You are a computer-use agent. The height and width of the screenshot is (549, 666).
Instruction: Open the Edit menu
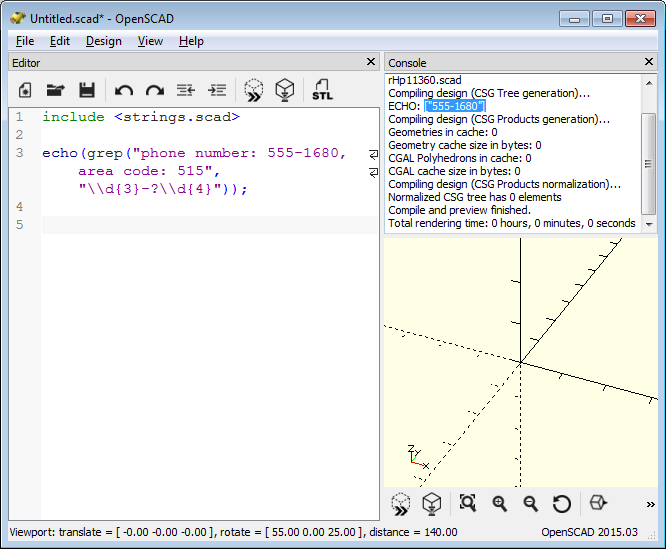tap(59, 41)
